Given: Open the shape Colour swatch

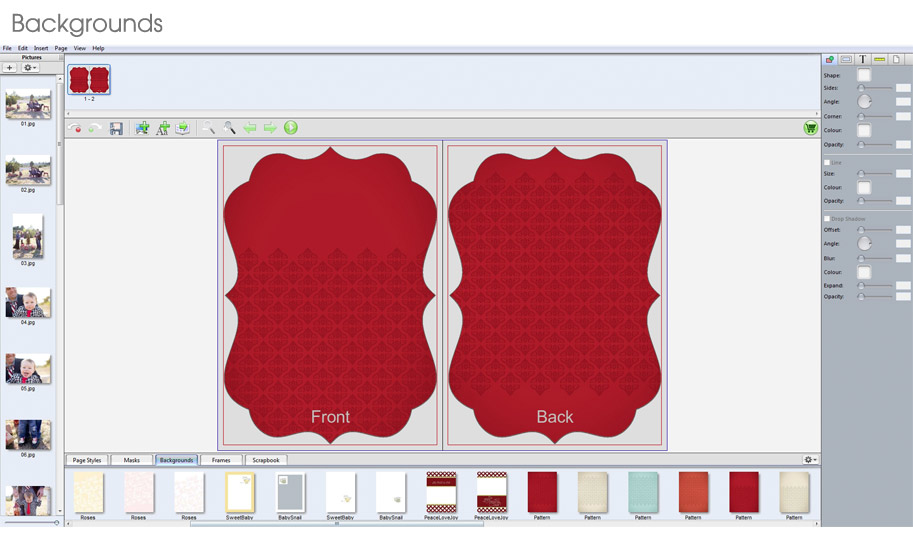Looking at the screenshot, I should [x=864, y=130].
